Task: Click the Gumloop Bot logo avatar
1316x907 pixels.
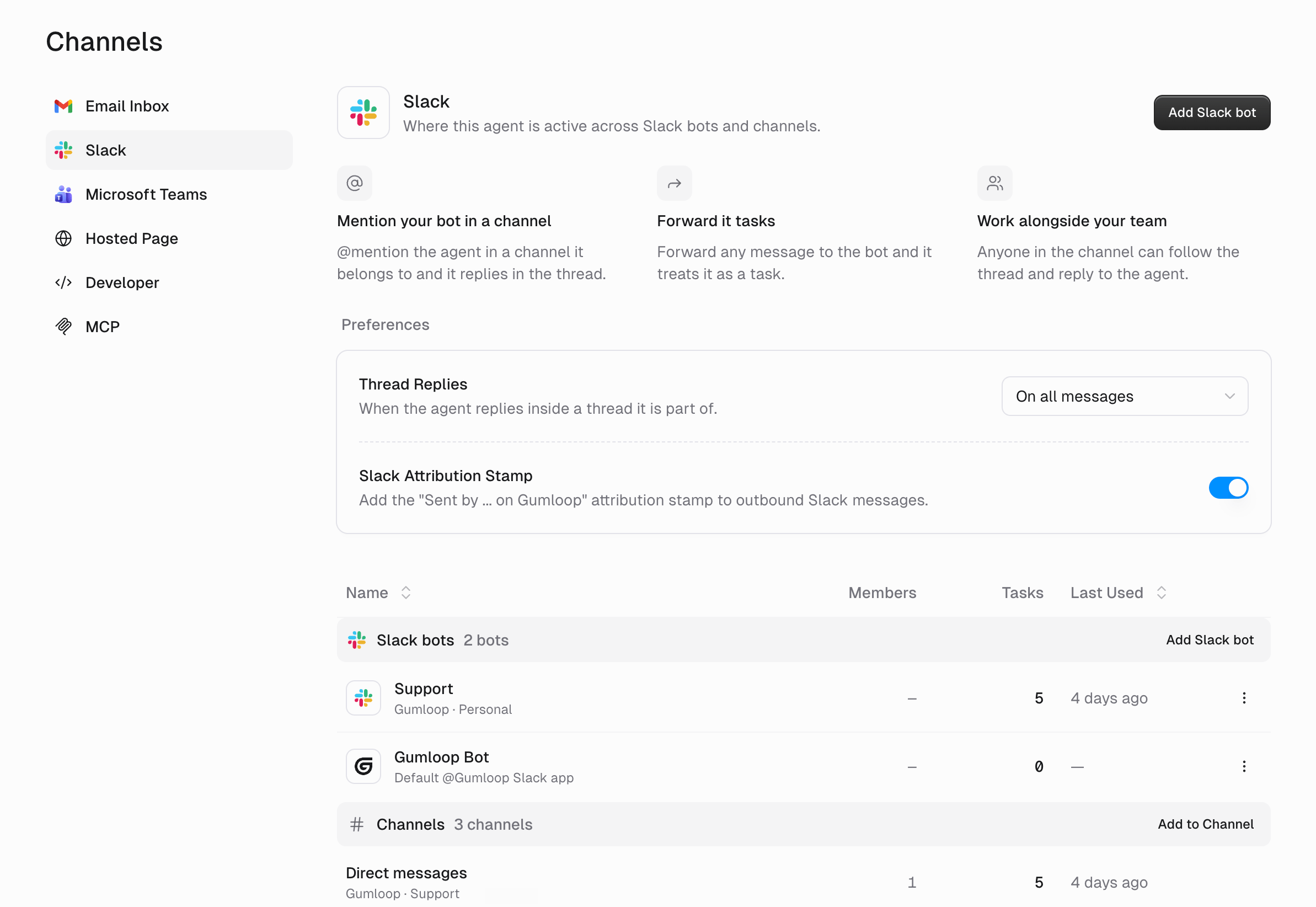Action: 363,766
